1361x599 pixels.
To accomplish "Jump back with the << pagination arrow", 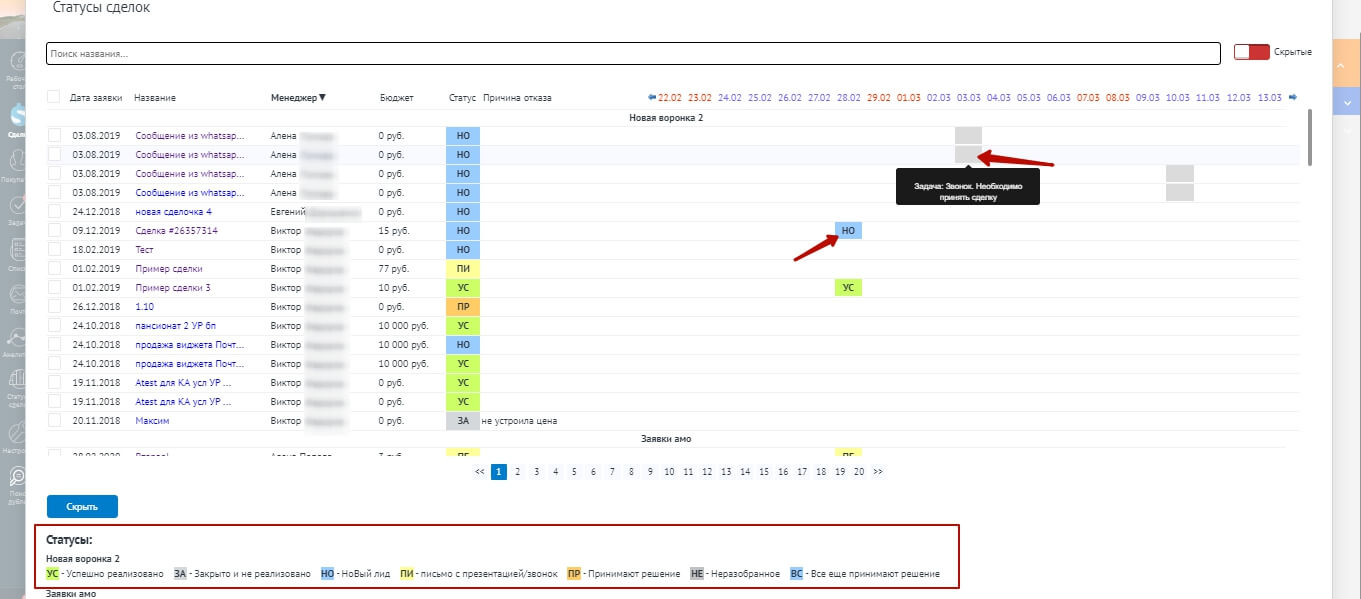I will (x=480, y=472).
